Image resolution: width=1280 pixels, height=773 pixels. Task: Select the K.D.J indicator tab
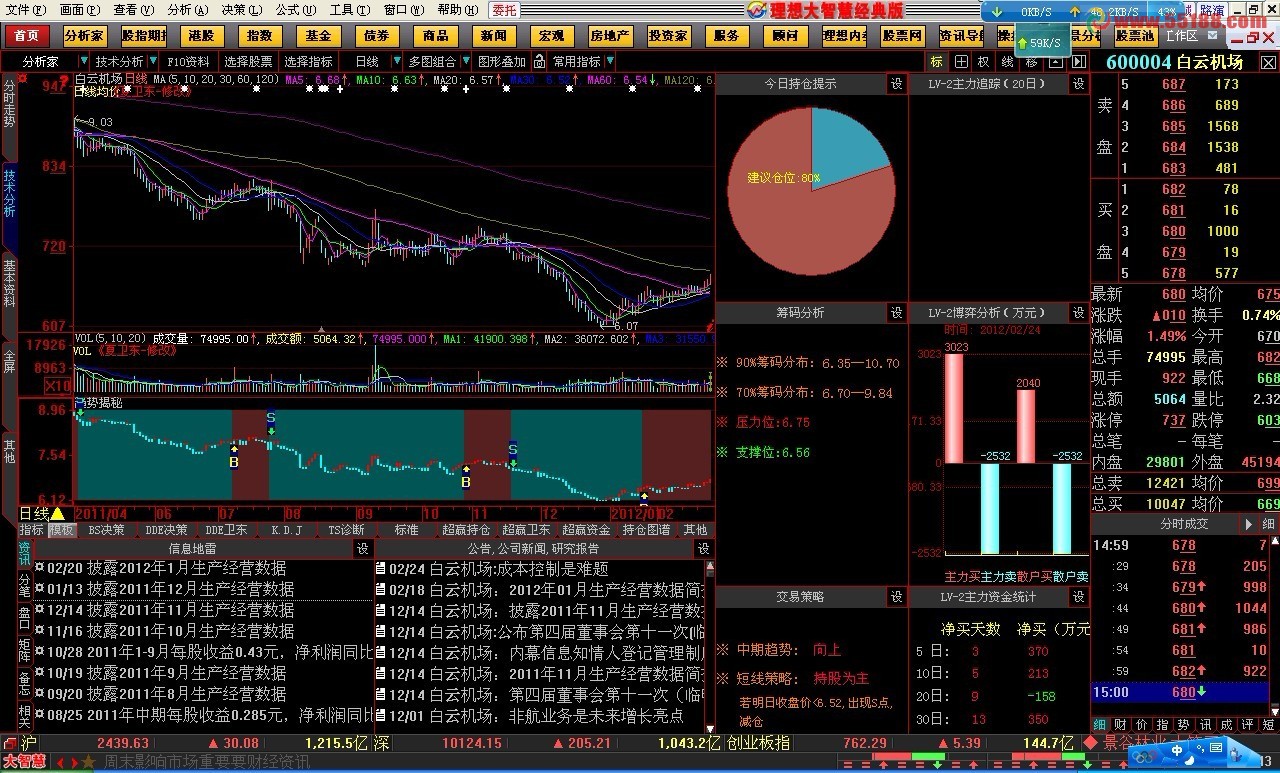click(x=286, y=530)
